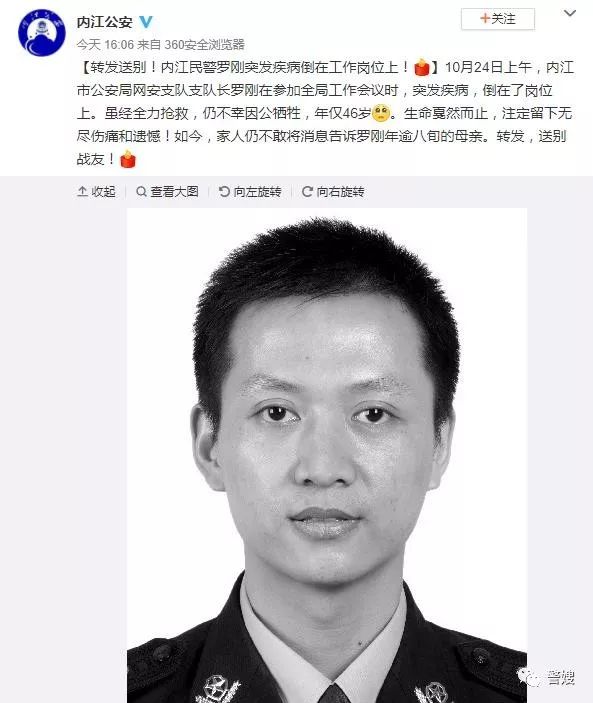Click the WeChat logo watermark
This screenshot has height=703, width=593.
(x=529, y=677)
